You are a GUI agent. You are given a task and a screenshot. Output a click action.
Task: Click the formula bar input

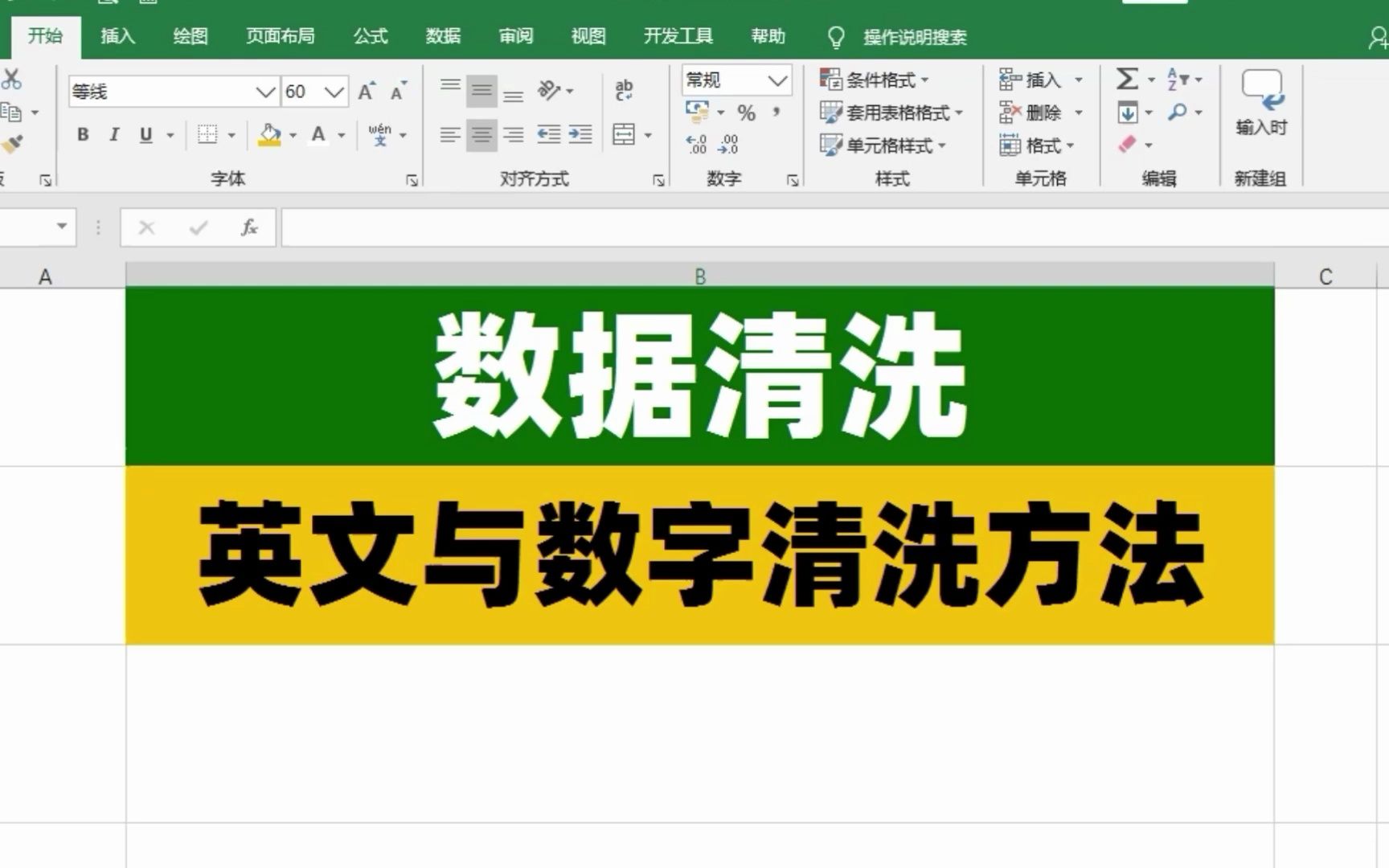[834, 227]
